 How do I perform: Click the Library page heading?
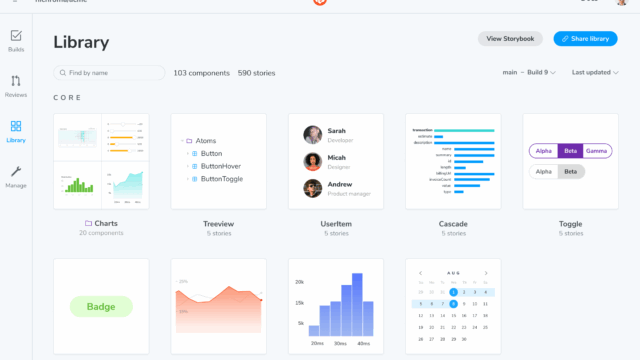81,42
